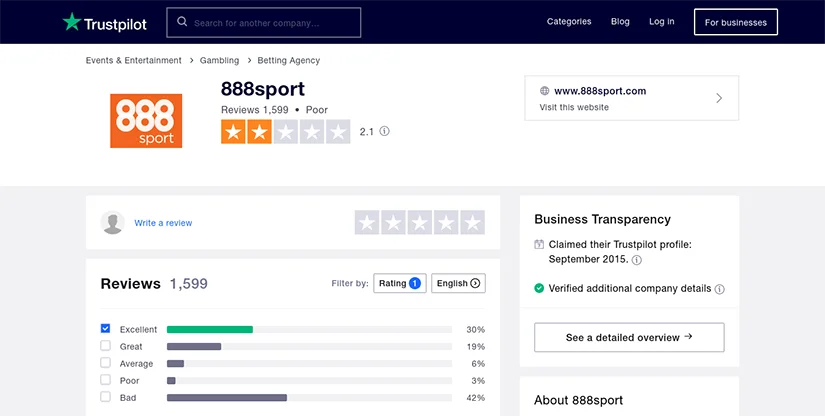Check the Poor rating checkbox
The image size is (825, 416).
105,380
